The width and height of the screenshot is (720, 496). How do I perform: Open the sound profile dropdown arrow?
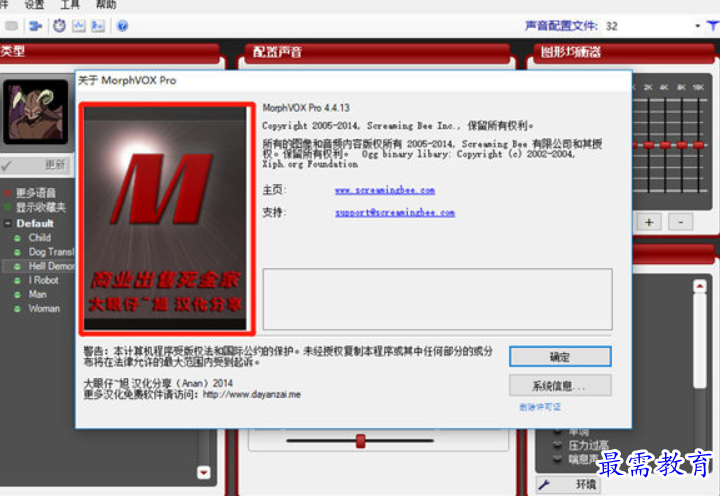tap(698, 26)
